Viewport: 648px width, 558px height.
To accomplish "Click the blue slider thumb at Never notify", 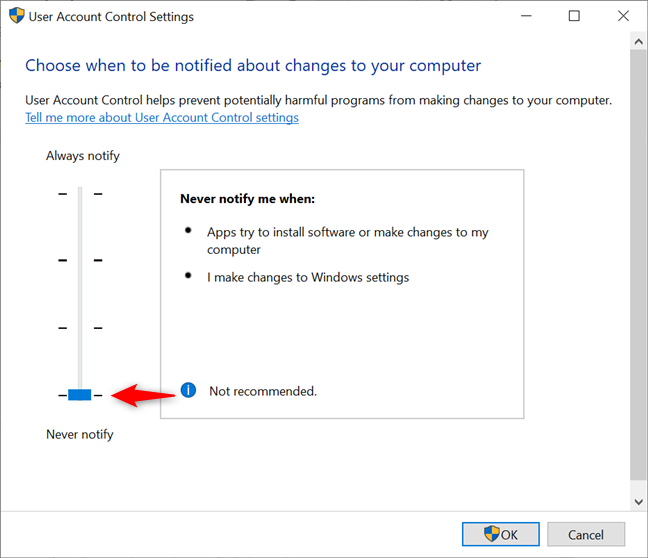I will point(80,395).
